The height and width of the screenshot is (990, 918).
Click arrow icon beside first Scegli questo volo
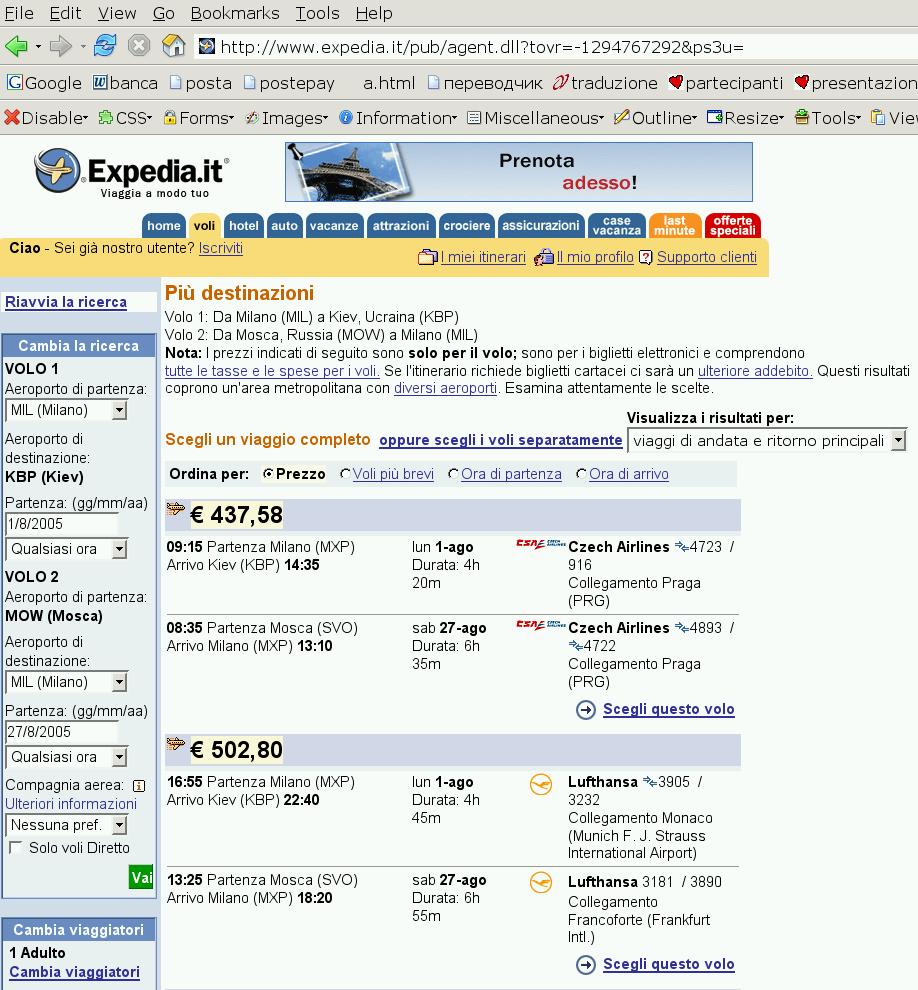586,710
